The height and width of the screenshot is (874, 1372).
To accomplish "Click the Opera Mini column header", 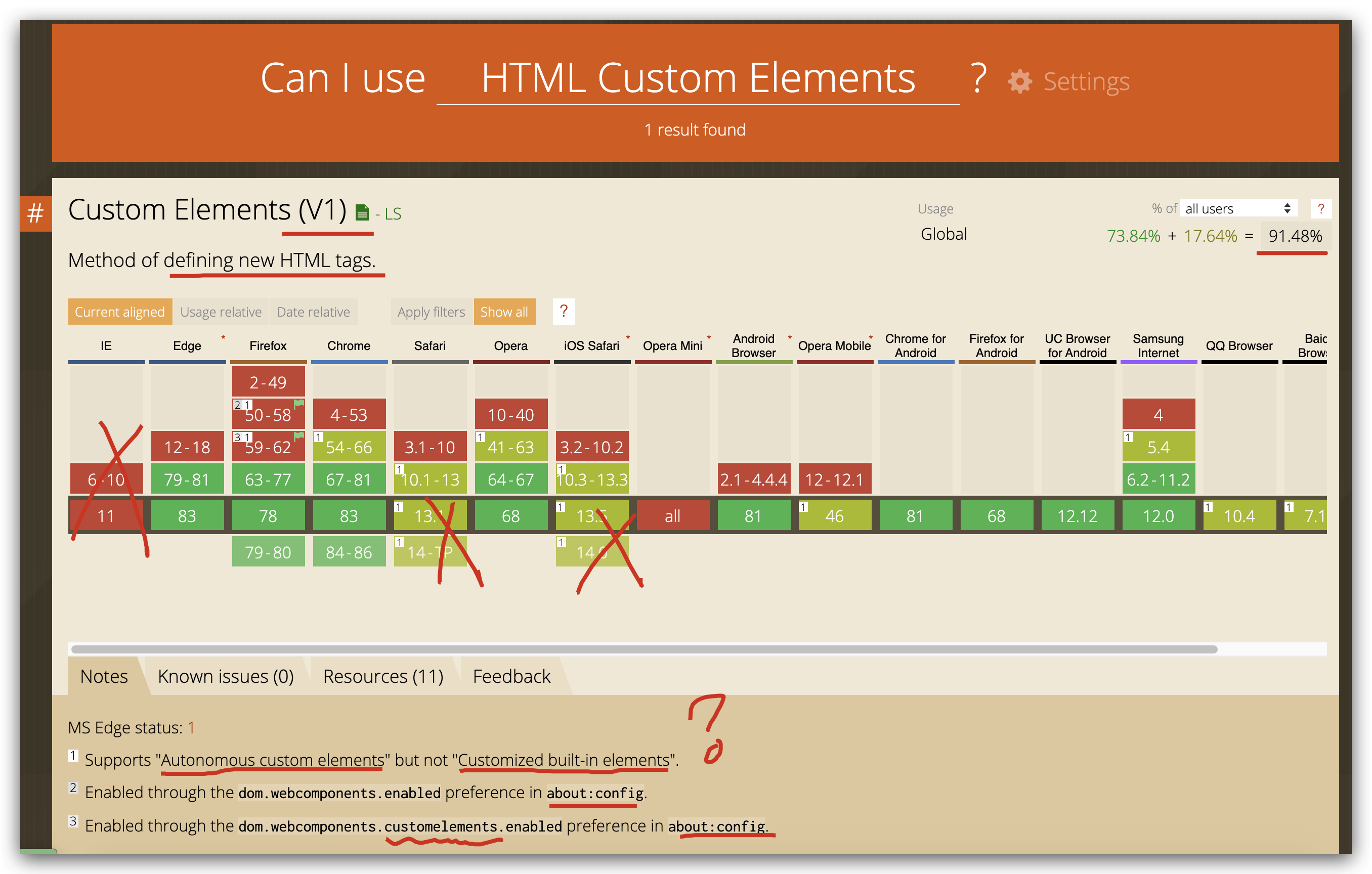I will [x=672, y=345].
